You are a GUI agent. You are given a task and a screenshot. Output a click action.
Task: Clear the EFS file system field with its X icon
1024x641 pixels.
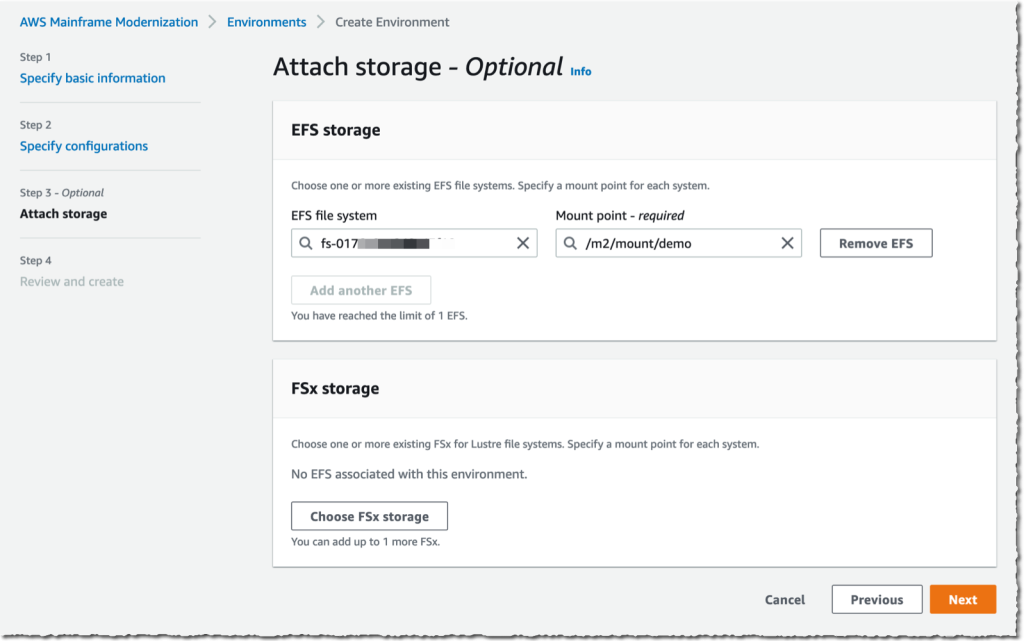pos(521,242)
